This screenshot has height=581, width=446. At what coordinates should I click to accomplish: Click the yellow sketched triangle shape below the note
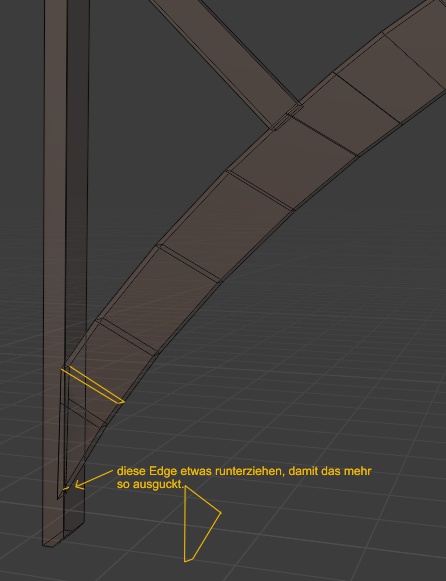point(202,524)
